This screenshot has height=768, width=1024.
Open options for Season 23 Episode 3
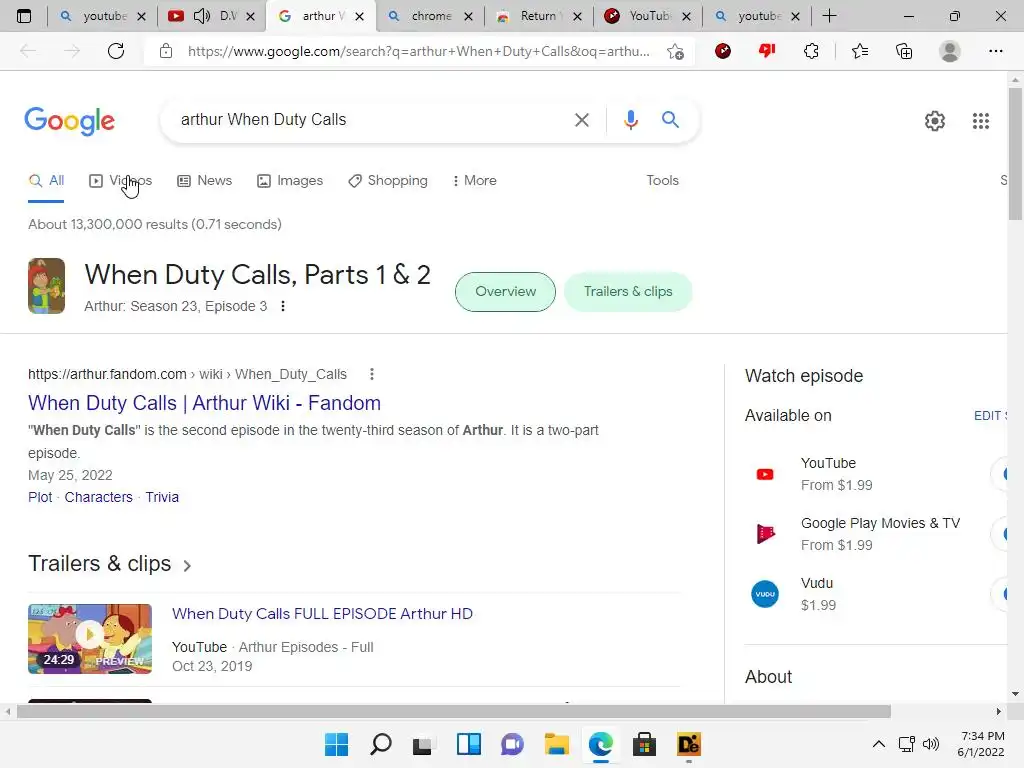(283, 306)
